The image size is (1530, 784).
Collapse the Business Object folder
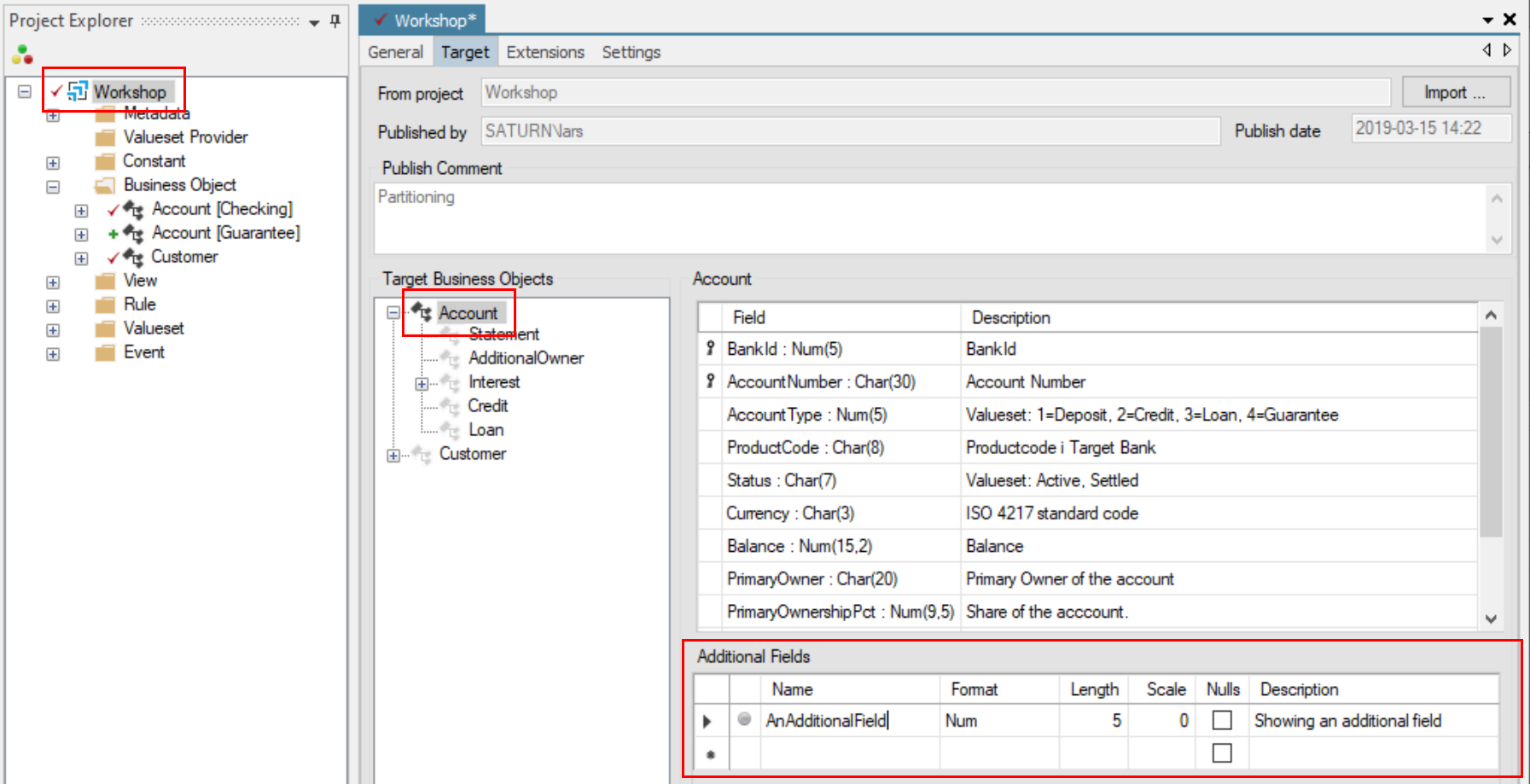coord(53,187)
